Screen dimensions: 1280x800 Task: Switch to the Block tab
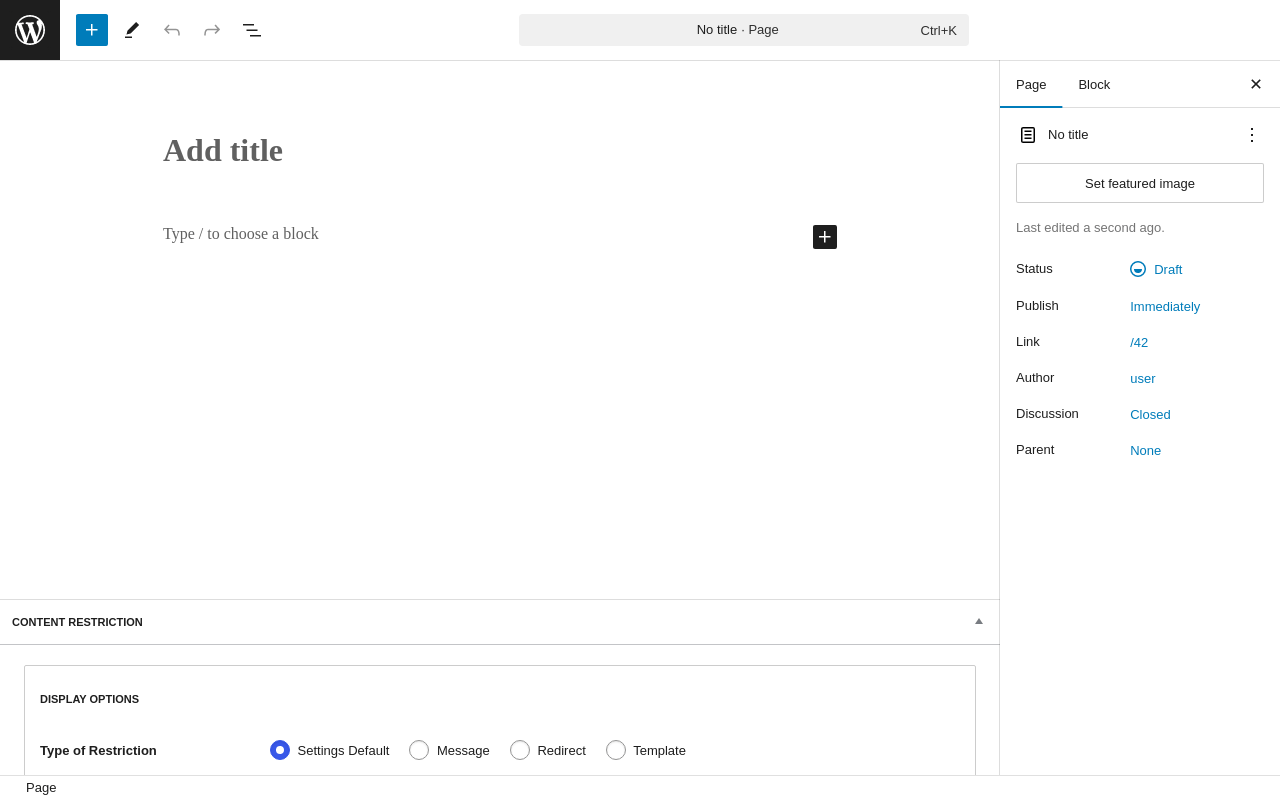(x=1094, y=85)
